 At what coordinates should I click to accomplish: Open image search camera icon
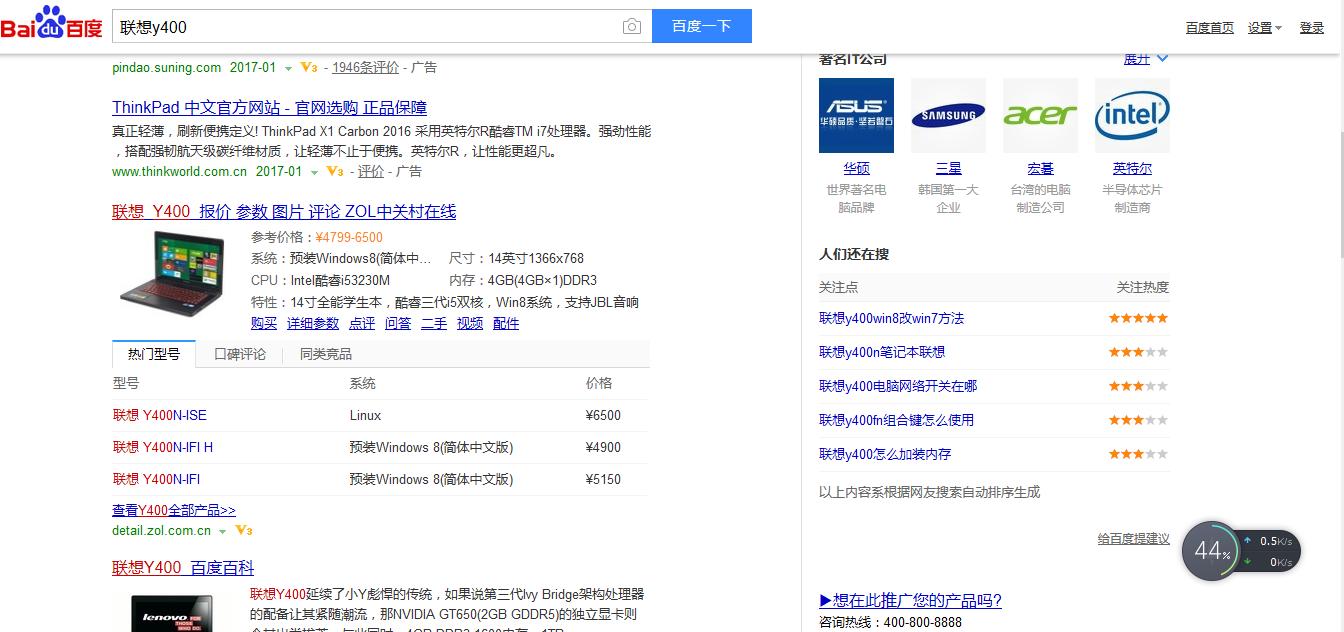[x=632, y=27]
